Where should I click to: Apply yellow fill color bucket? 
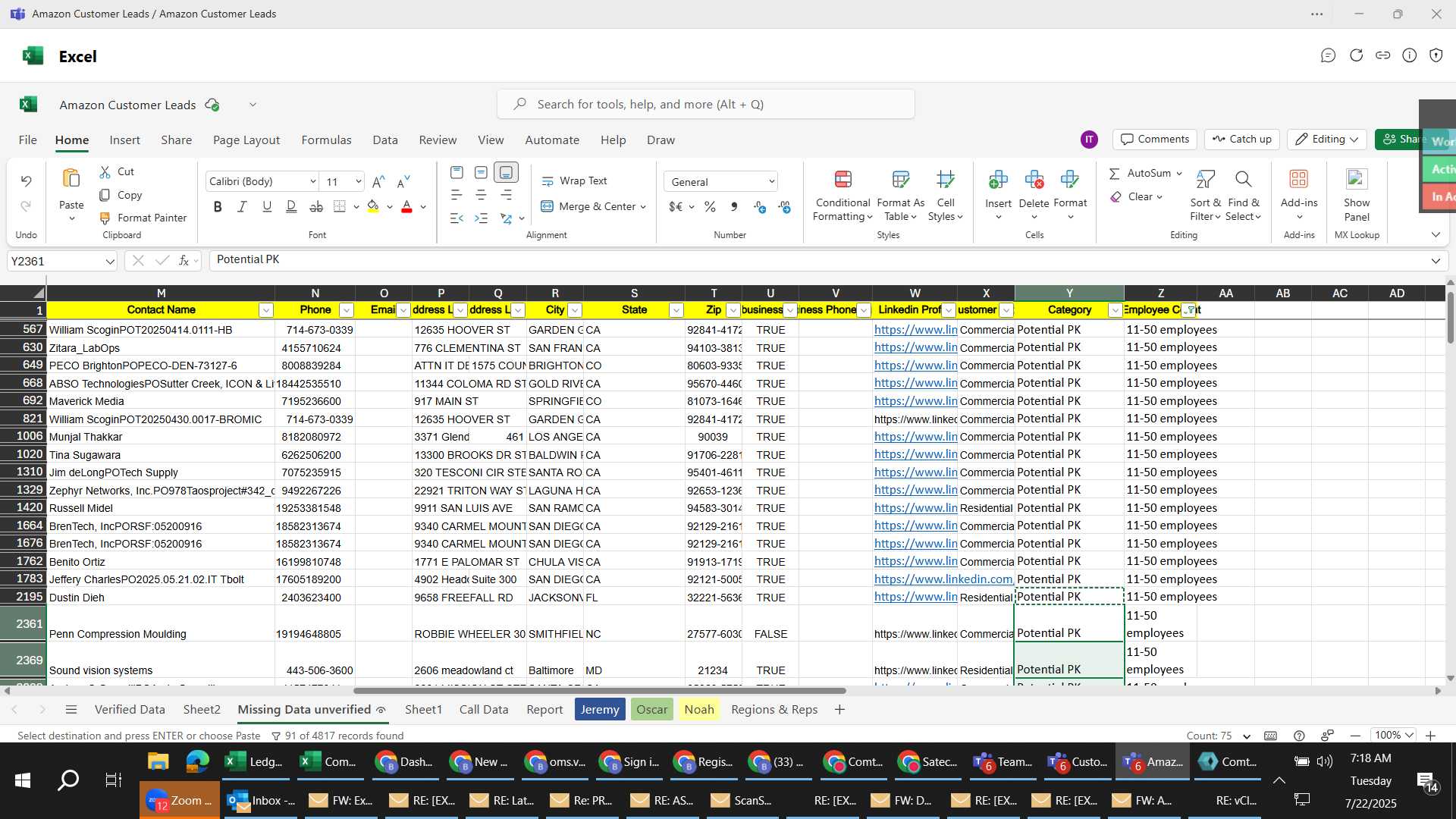pos(373,206)
